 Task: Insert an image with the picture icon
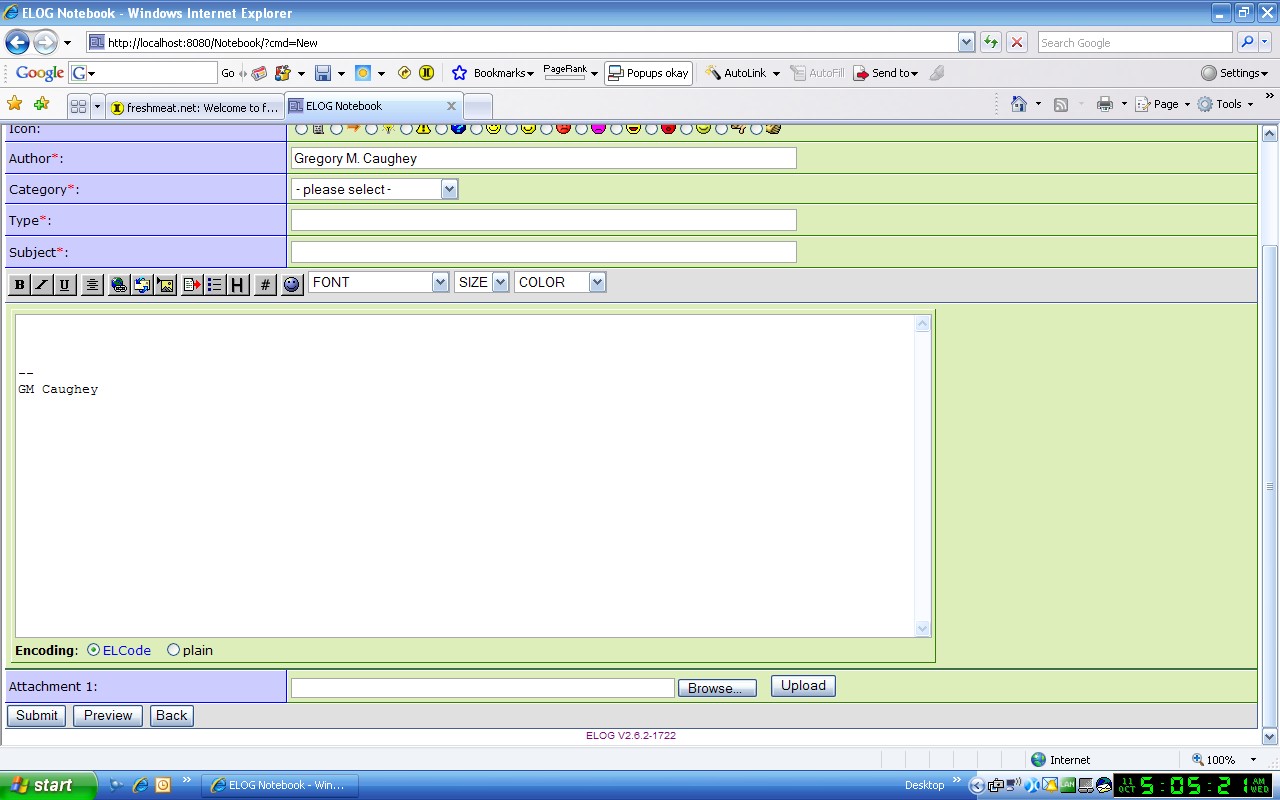pos(166,285)
